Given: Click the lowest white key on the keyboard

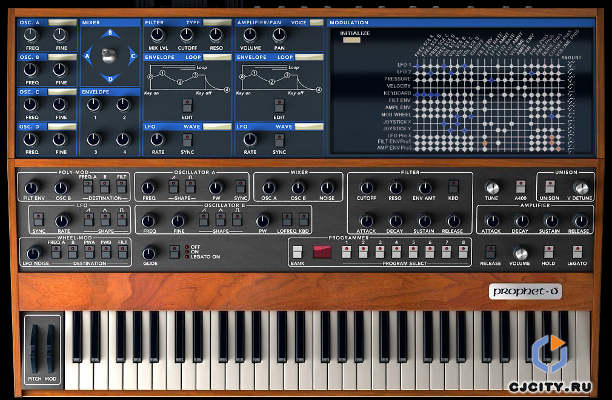Looking at the screenshot, I should 71,373.
